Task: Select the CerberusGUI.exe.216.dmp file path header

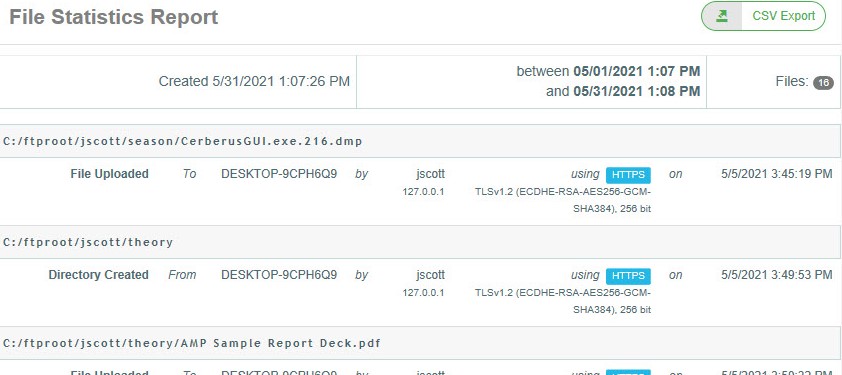Action: (x=183, y=141)
